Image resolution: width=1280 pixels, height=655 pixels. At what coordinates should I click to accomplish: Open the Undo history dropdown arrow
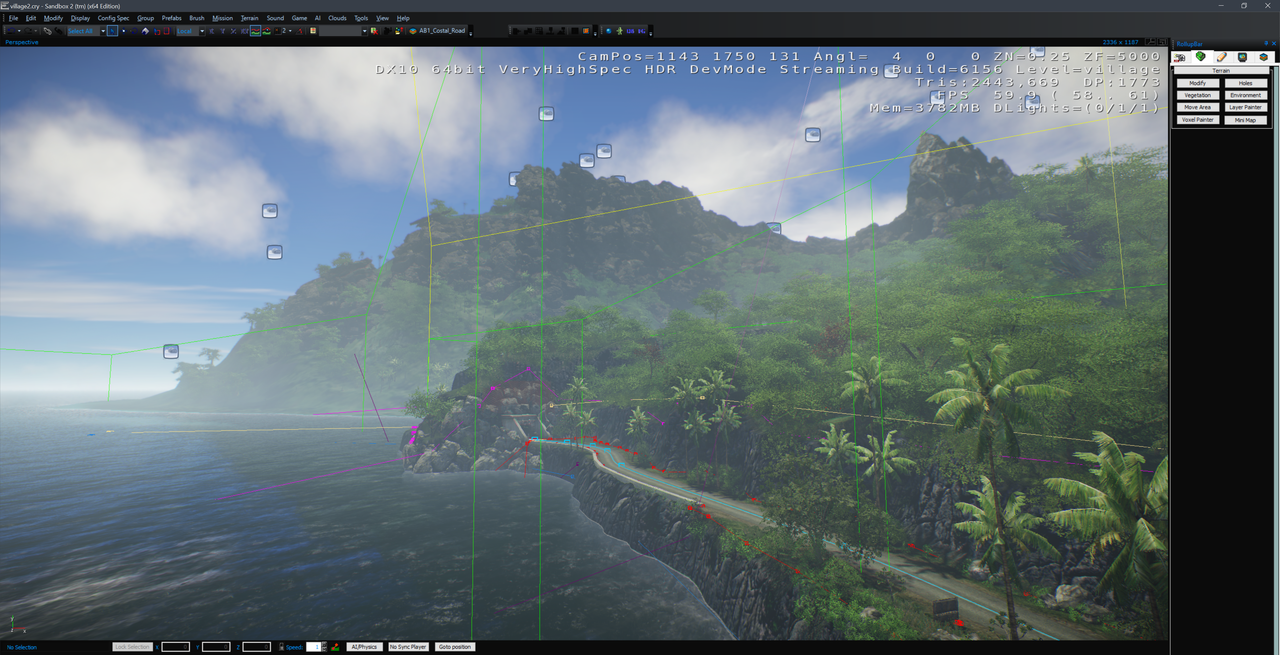19,31
